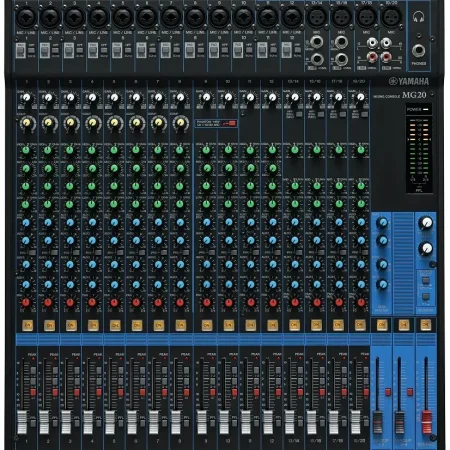
Task: Click the GAIN knob on channel 1
Action: click(x=26, y=98)
